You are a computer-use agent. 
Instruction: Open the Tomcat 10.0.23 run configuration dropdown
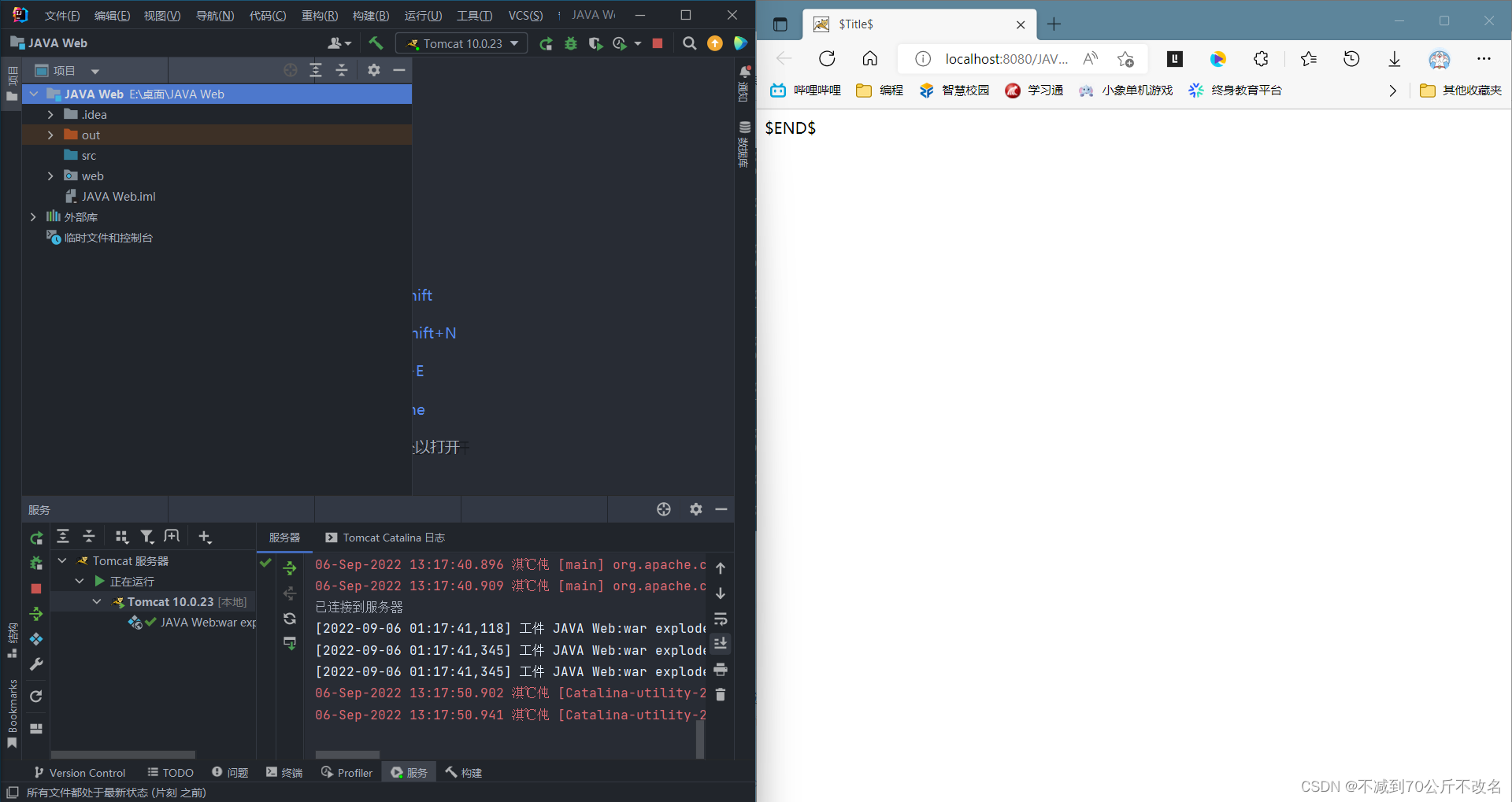tap(461, 43)
